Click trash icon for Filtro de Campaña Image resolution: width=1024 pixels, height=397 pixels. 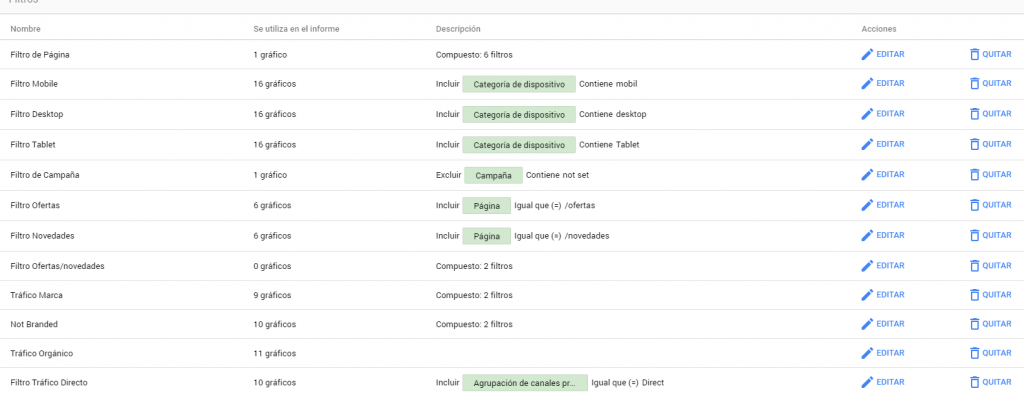[974, 174]
